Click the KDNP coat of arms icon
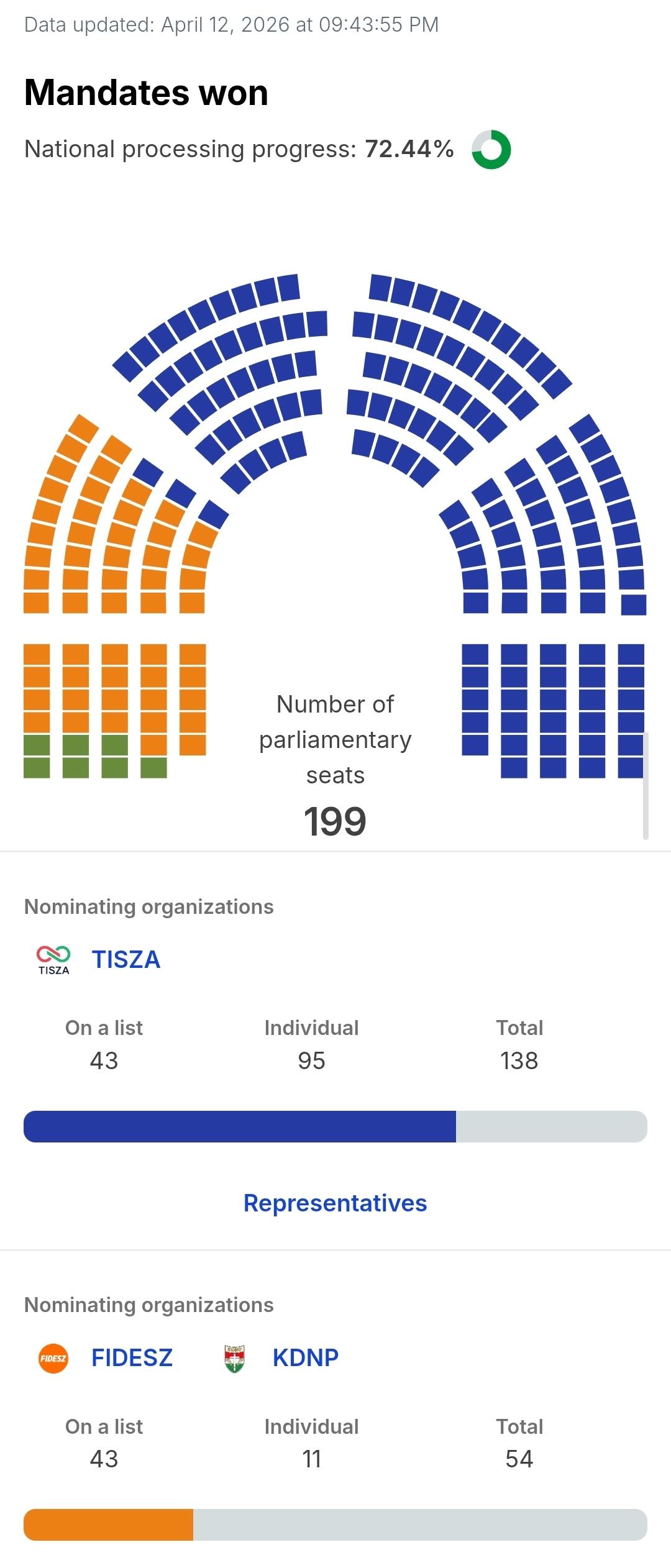This screenshot has height=1568, width=671. (234, 1357)
